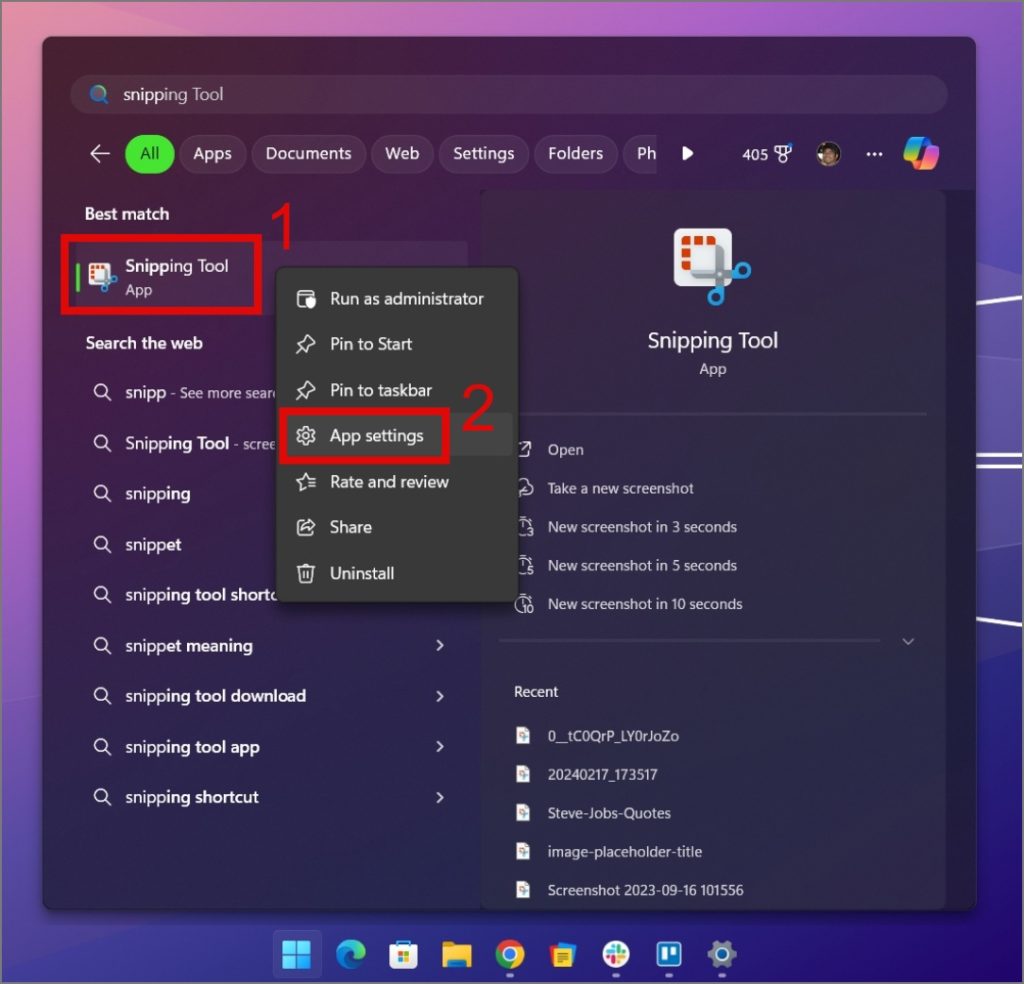
Task: Expand snipping tool app suggestion arrow
Action: tap(440, 746)
